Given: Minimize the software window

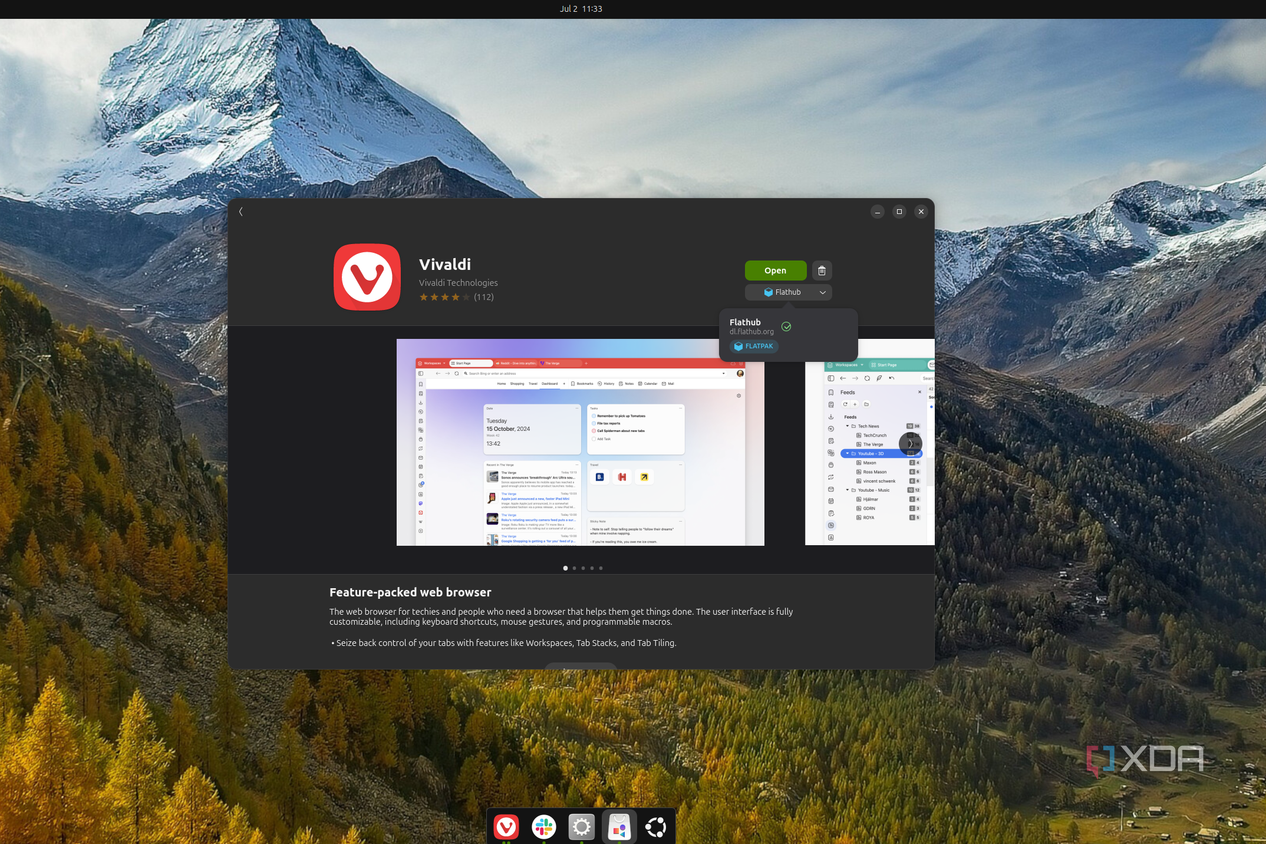Looking at the screenshot, I should click(x=877, y=211).
